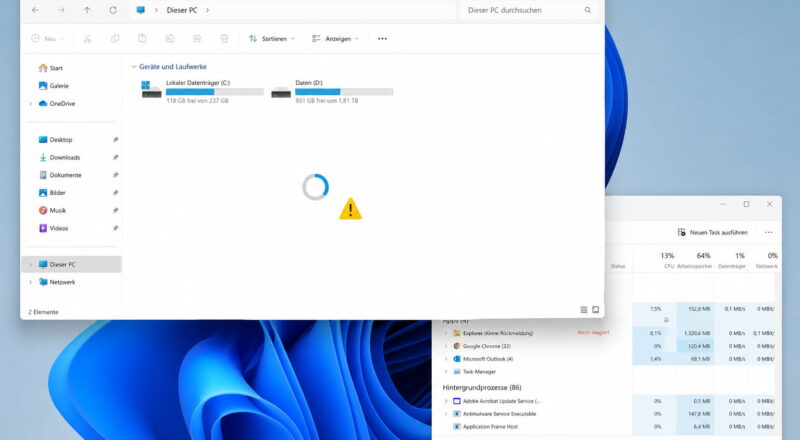Click the D: drive capacity bar

pyautogui.click(x=344, y=92)
